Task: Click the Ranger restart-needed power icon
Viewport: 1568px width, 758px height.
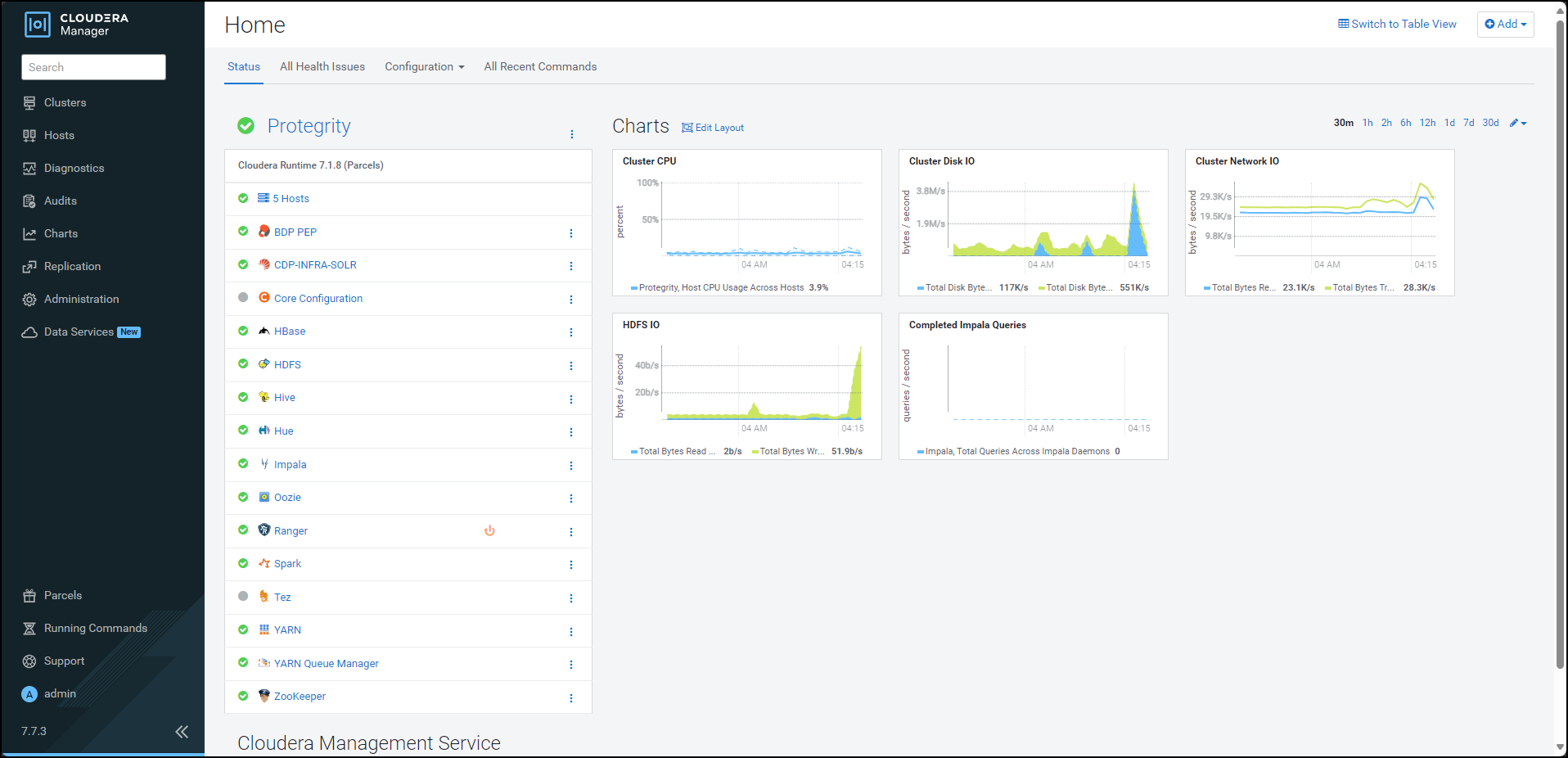Action: [x=489, y=530]
